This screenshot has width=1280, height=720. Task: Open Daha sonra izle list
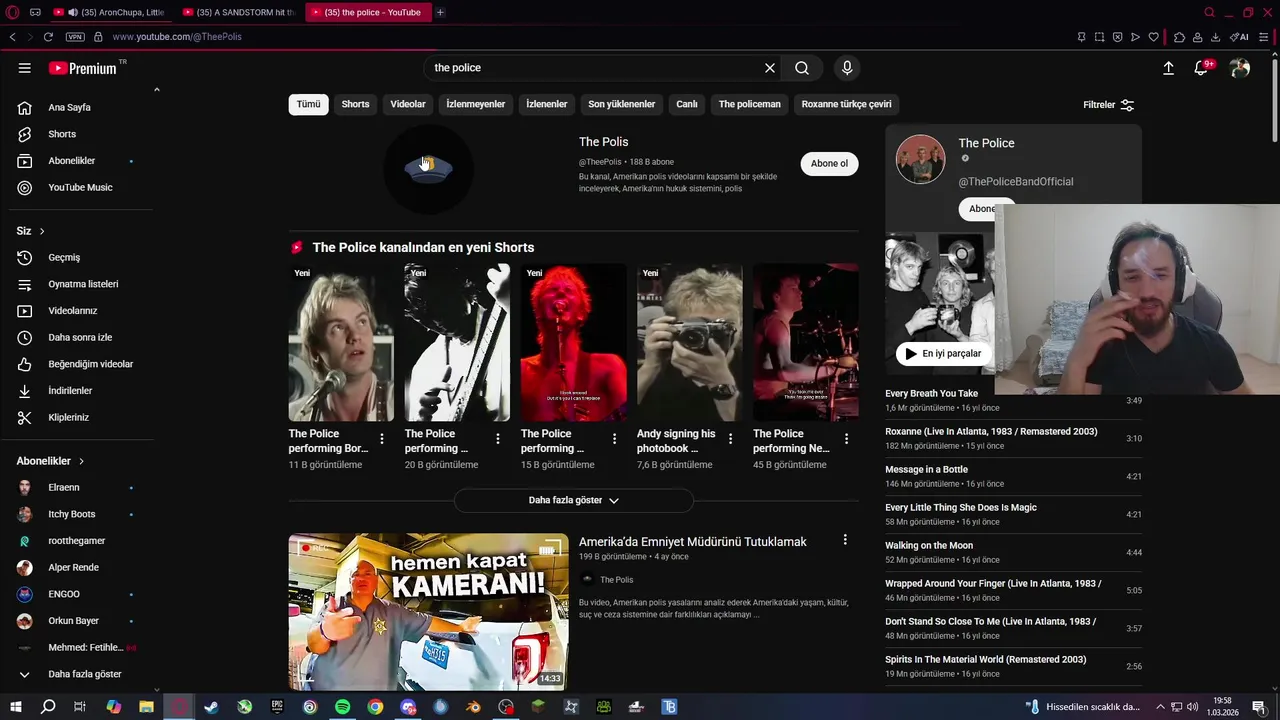pos(78,337)
